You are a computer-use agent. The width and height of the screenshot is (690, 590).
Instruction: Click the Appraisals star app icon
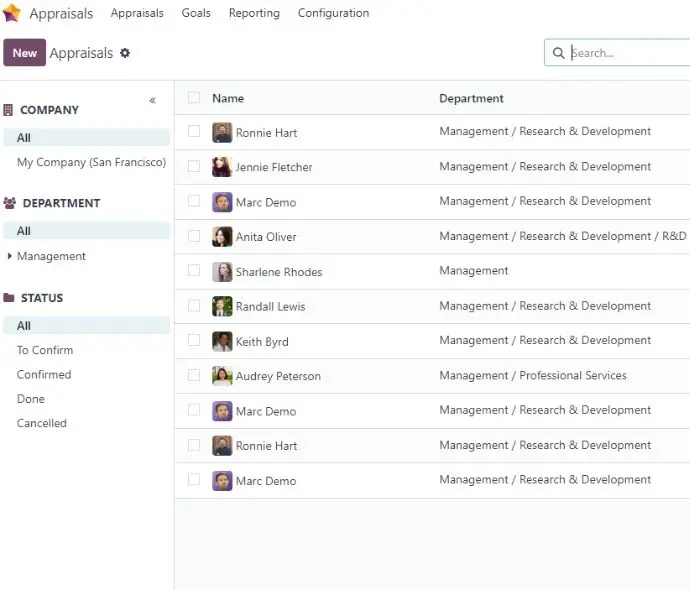(x=11, y=13)
